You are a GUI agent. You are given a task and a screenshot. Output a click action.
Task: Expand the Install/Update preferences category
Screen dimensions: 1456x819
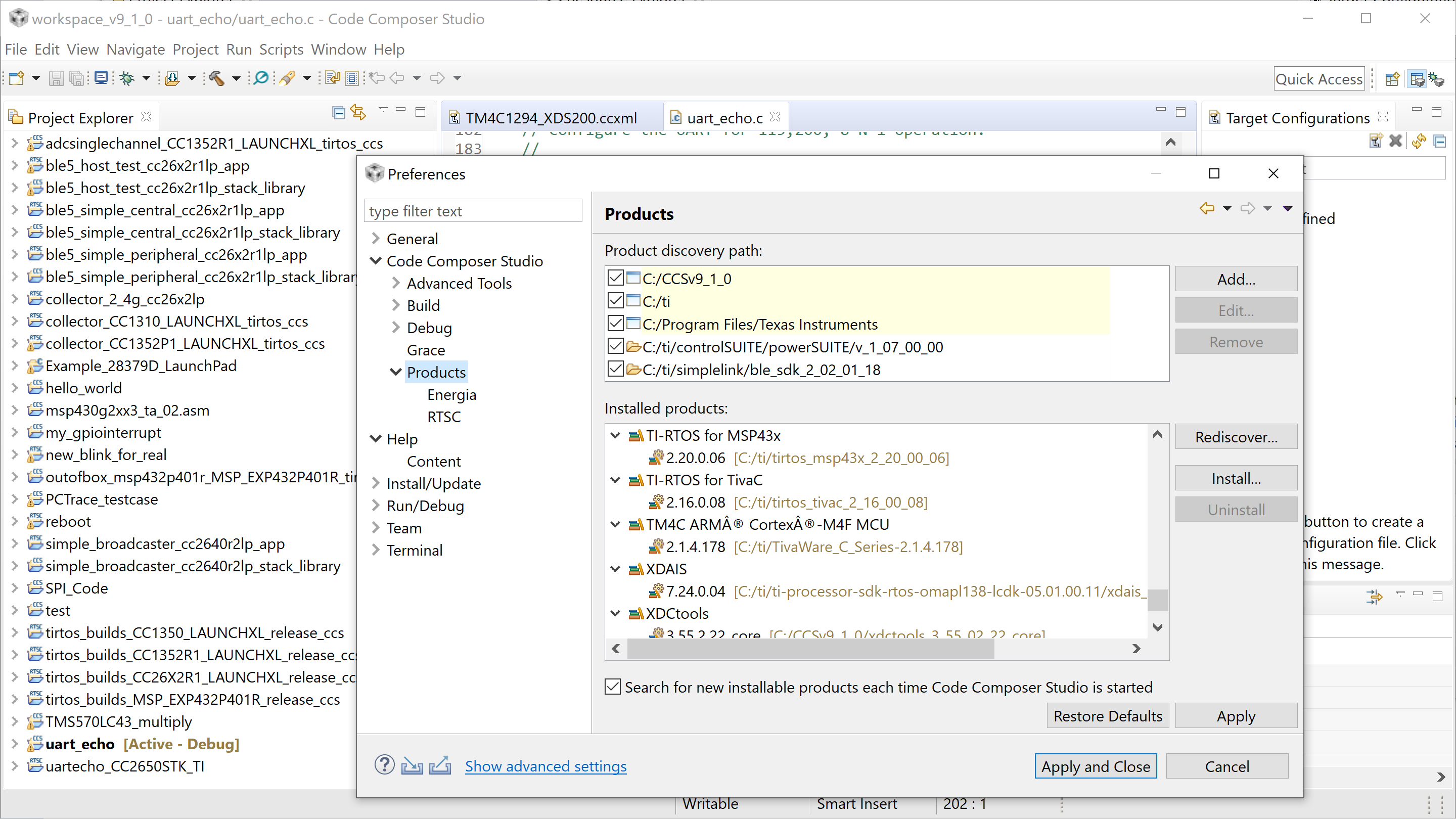coord(376,483)
